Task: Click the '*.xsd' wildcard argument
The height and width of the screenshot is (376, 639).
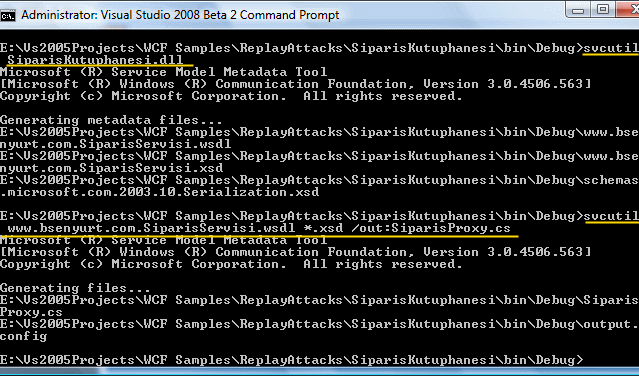Action: [323, 228]
